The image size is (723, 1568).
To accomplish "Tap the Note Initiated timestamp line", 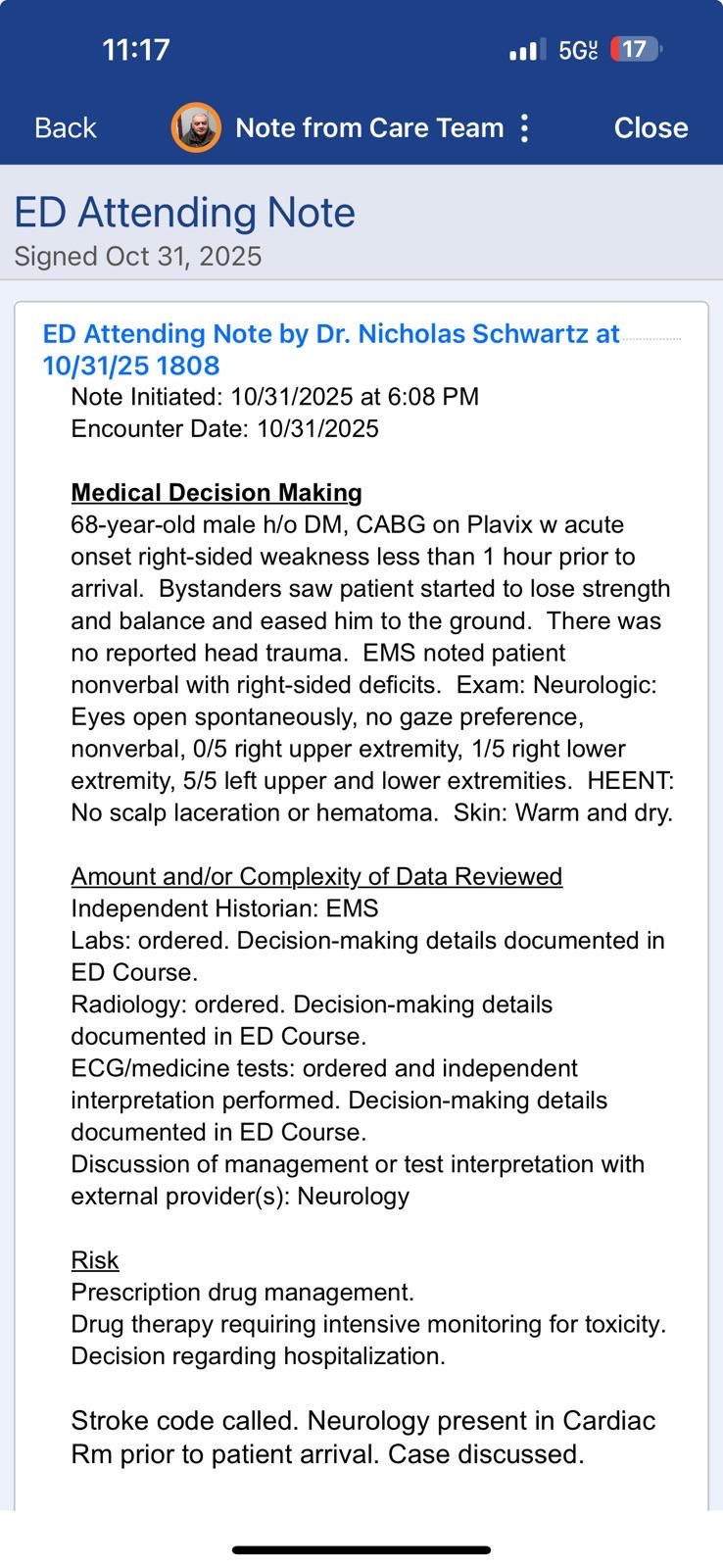I will coord(275,396).
